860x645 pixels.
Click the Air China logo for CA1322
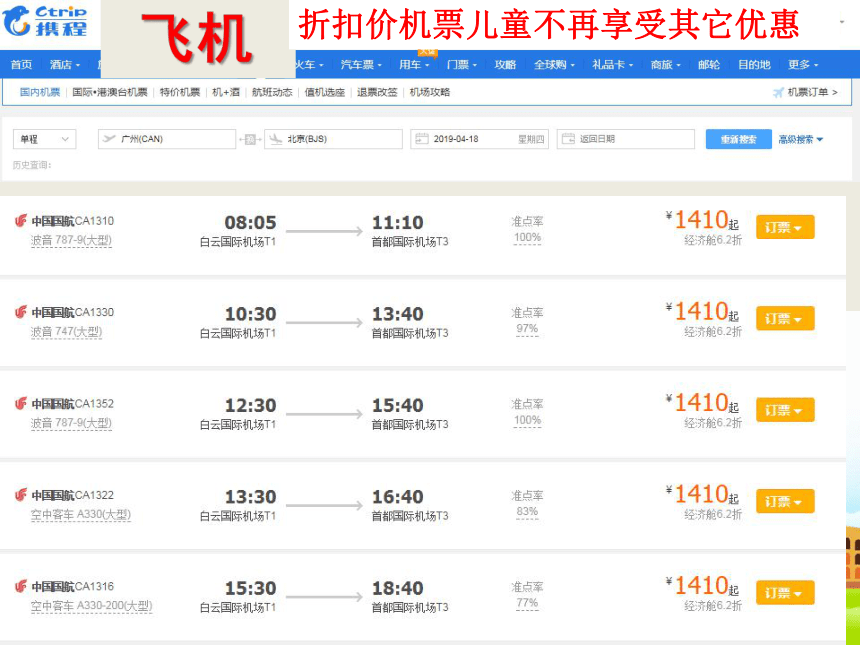point(21,495)
